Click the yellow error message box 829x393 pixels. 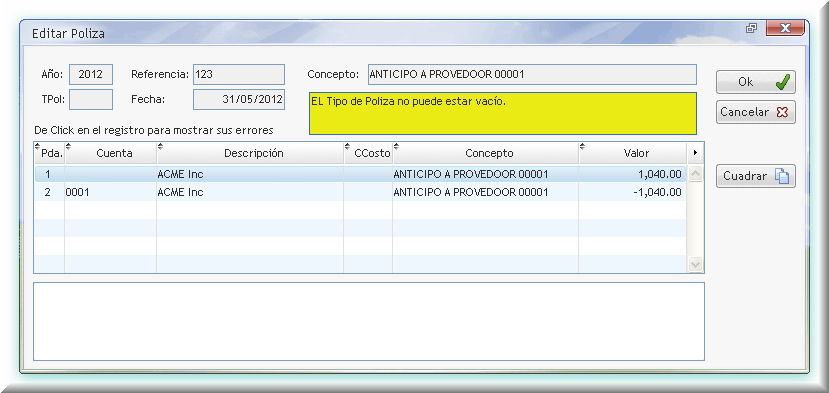pos(503,113)
